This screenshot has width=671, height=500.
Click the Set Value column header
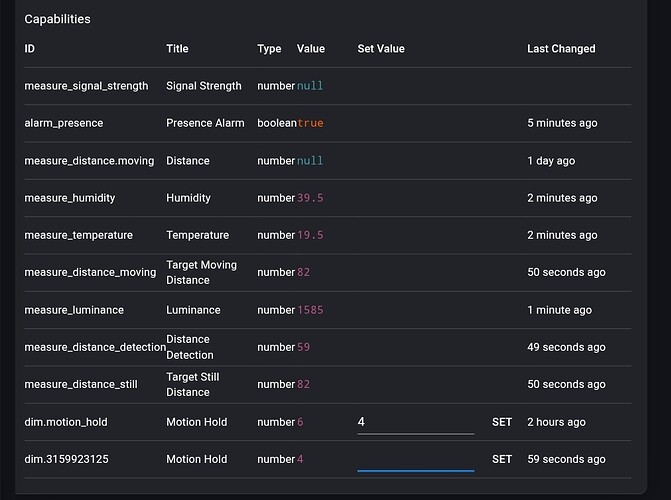tap(381, 48)
